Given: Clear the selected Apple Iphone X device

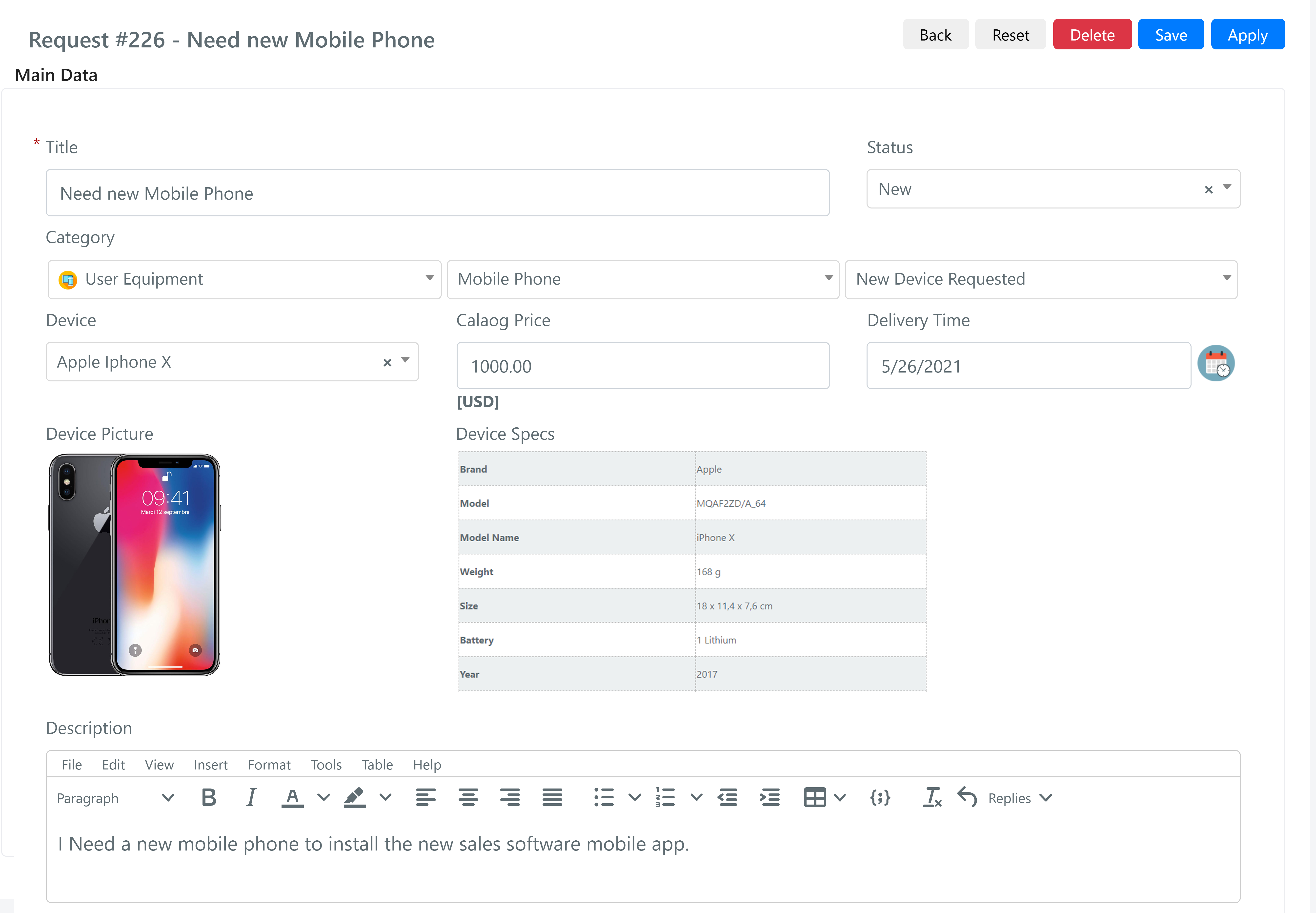Looking at the screenshot, I should [x=387, y=363].
